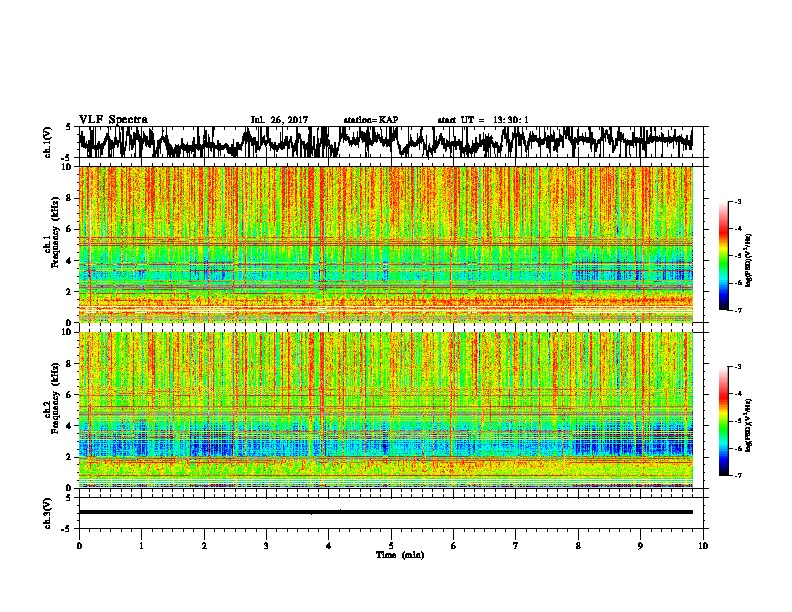Click the ch.3(V) axis label

(x=47, y=513)
